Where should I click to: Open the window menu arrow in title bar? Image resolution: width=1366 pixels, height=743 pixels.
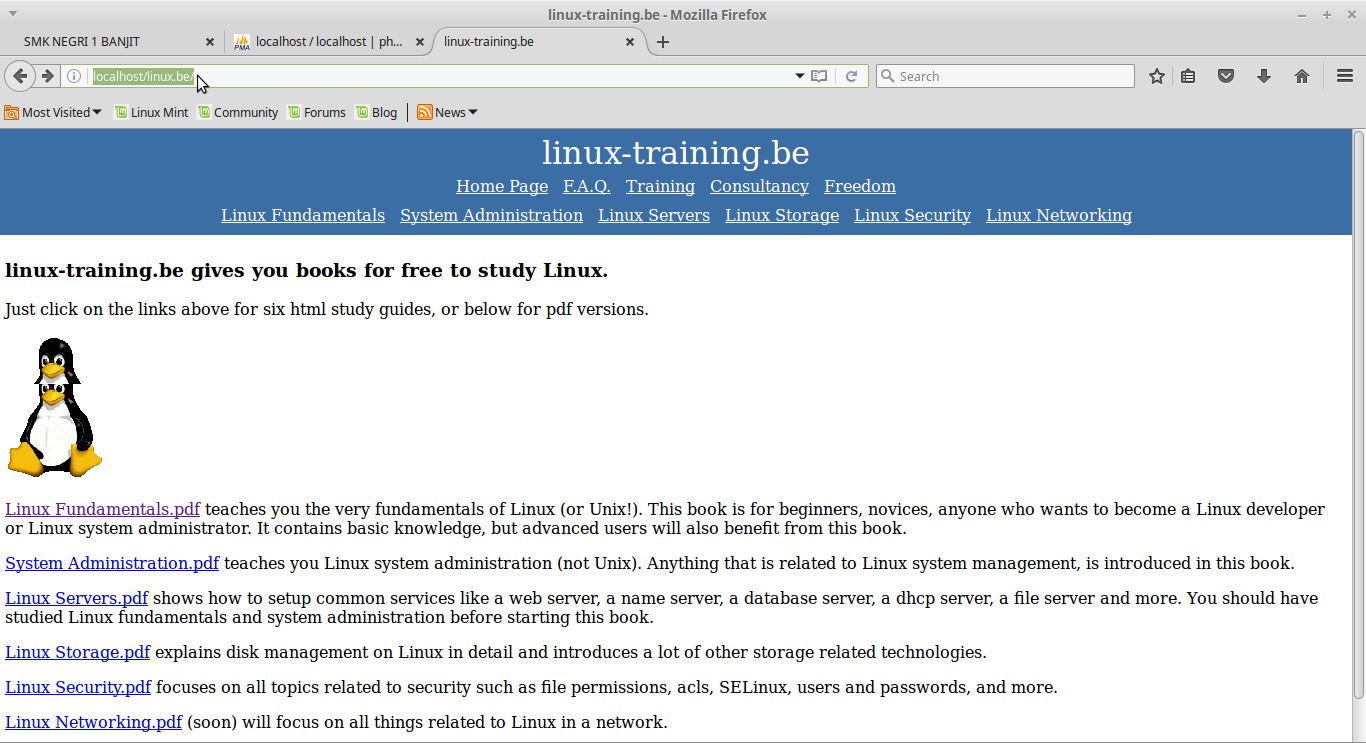point(12,14)
